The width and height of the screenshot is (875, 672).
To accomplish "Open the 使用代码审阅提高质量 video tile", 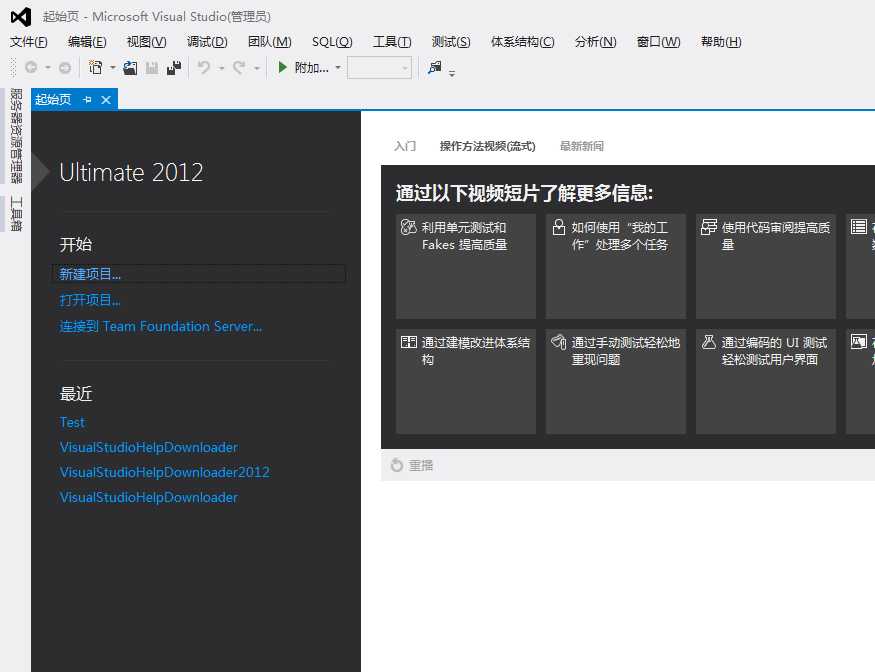I will [766, 266].
